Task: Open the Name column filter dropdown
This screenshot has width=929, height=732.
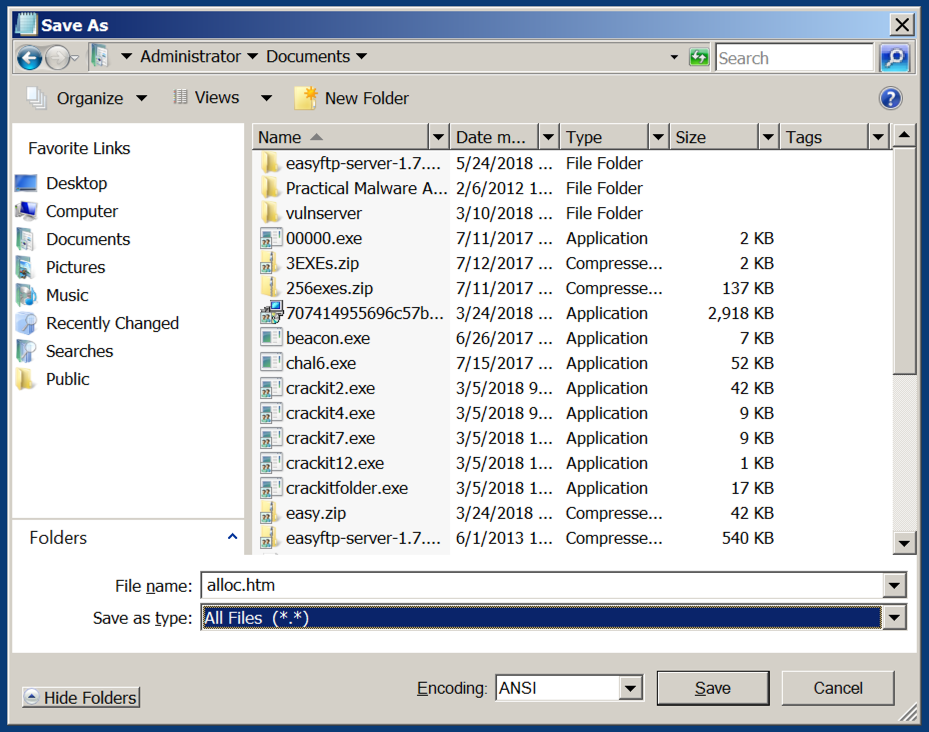Action: pos(438,137)
